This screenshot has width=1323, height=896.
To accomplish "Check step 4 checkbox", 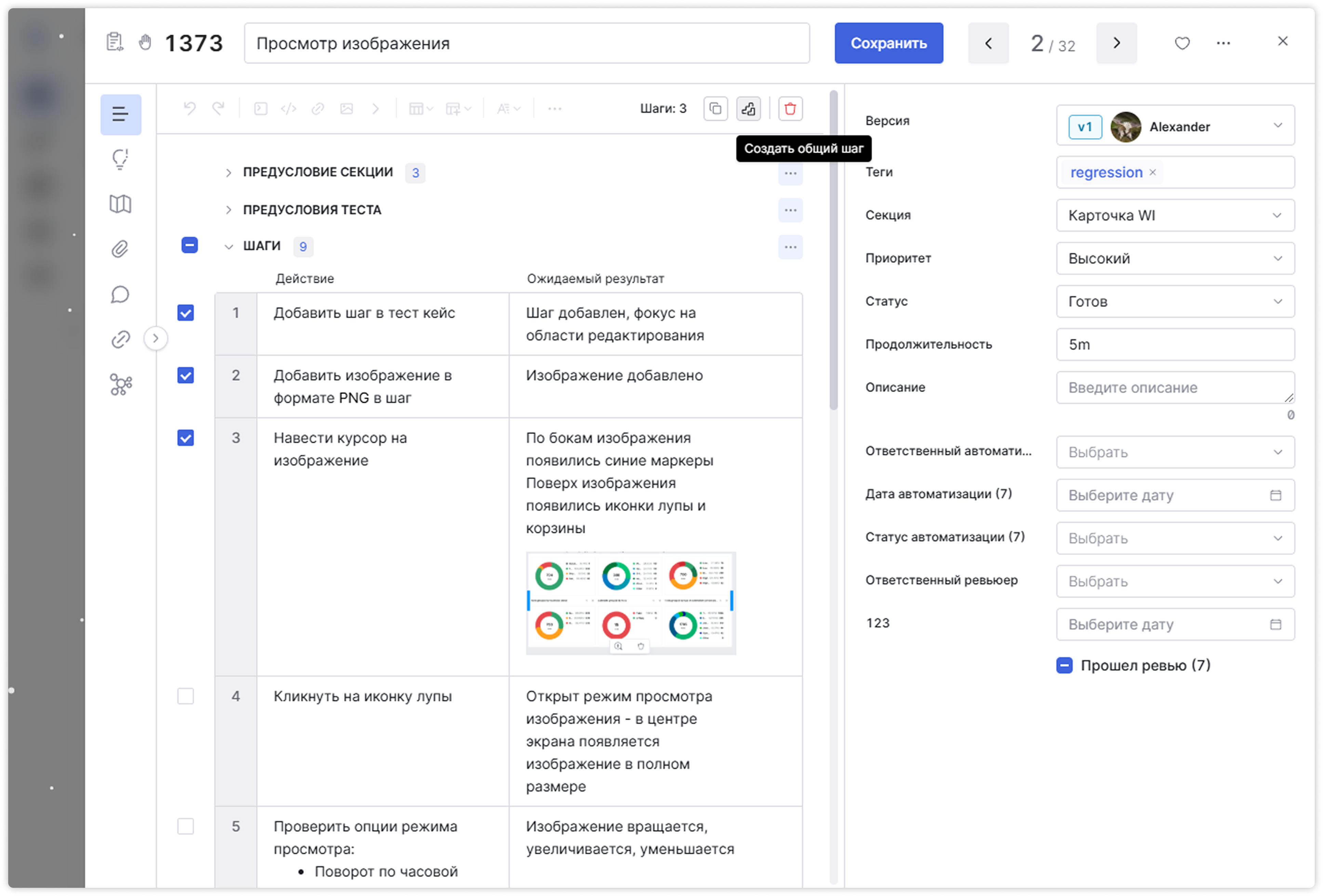I will (186, 696).
